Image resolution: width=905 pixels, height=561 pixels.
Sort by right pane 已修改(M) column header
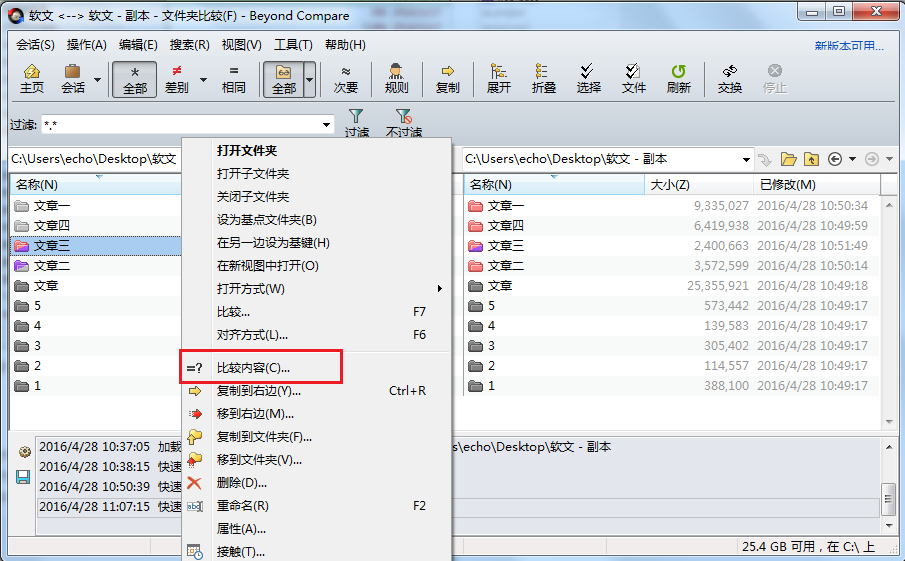pos(817,185)
